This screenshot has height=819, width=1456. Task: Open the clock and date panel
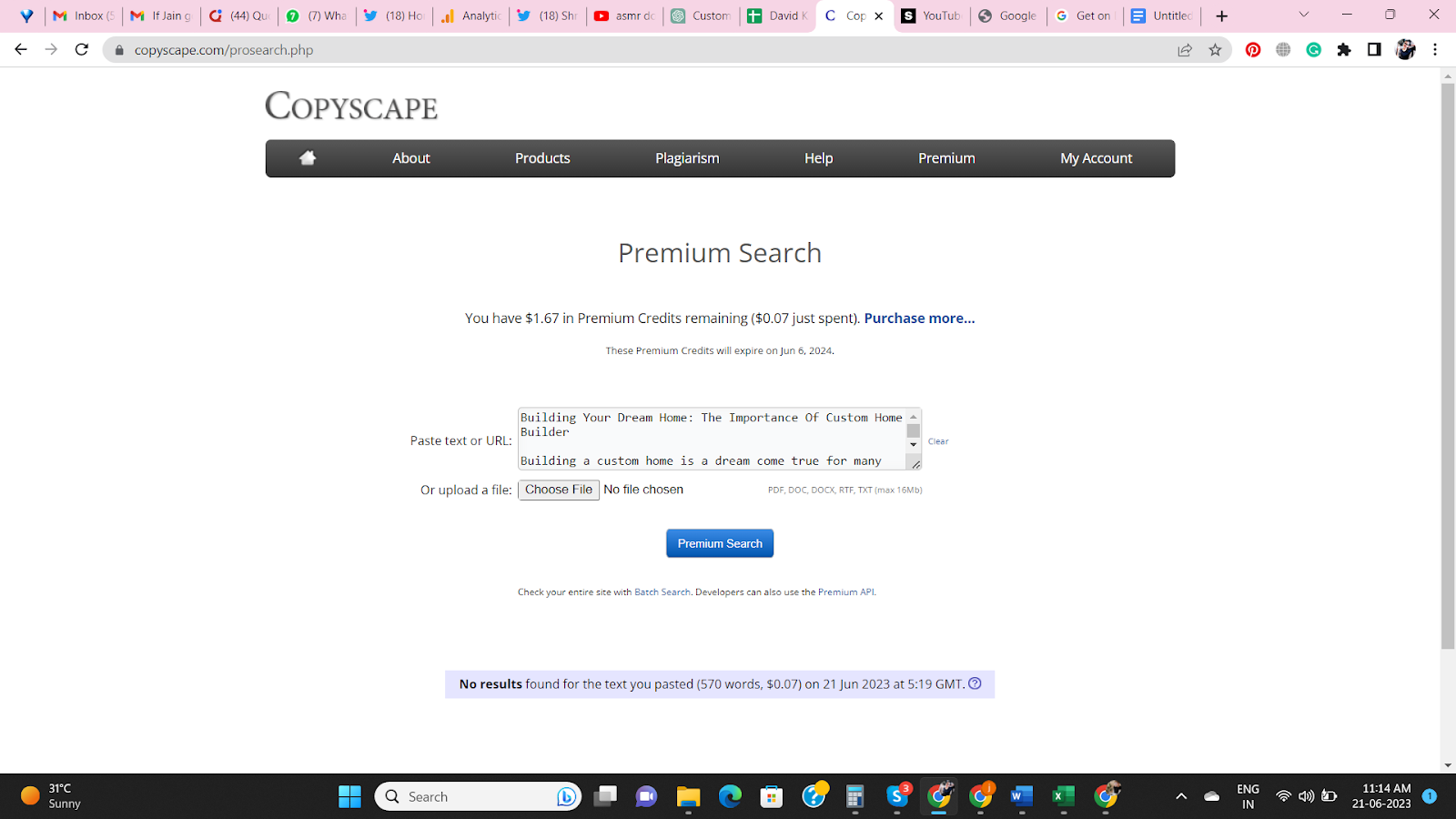[x=1381, y=796]
